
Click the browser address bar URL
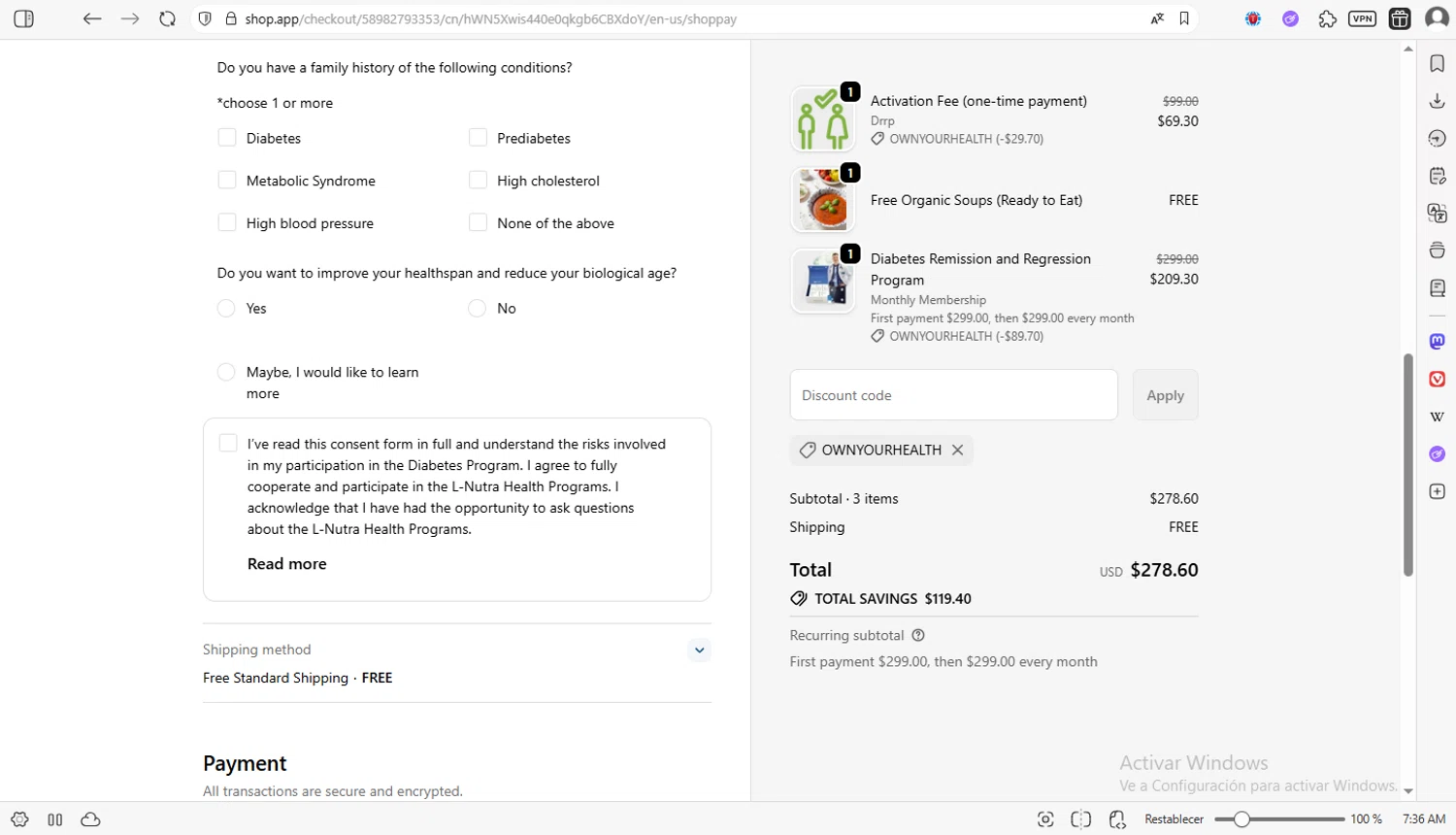point(490,18)
